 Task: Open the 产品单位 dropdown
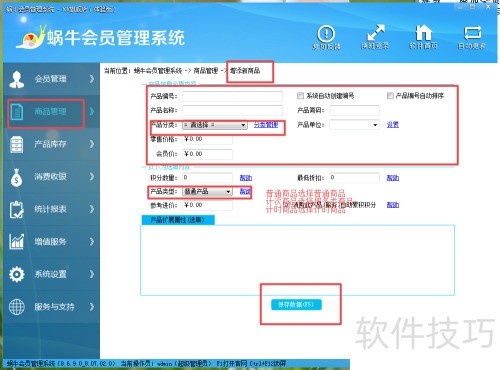tap(354, 125)
